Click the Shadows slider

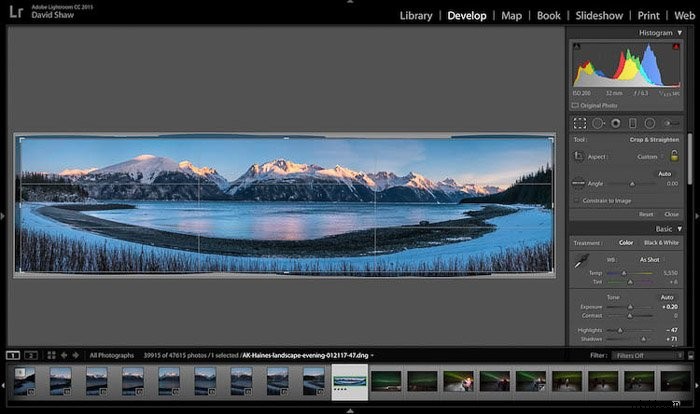630,339
